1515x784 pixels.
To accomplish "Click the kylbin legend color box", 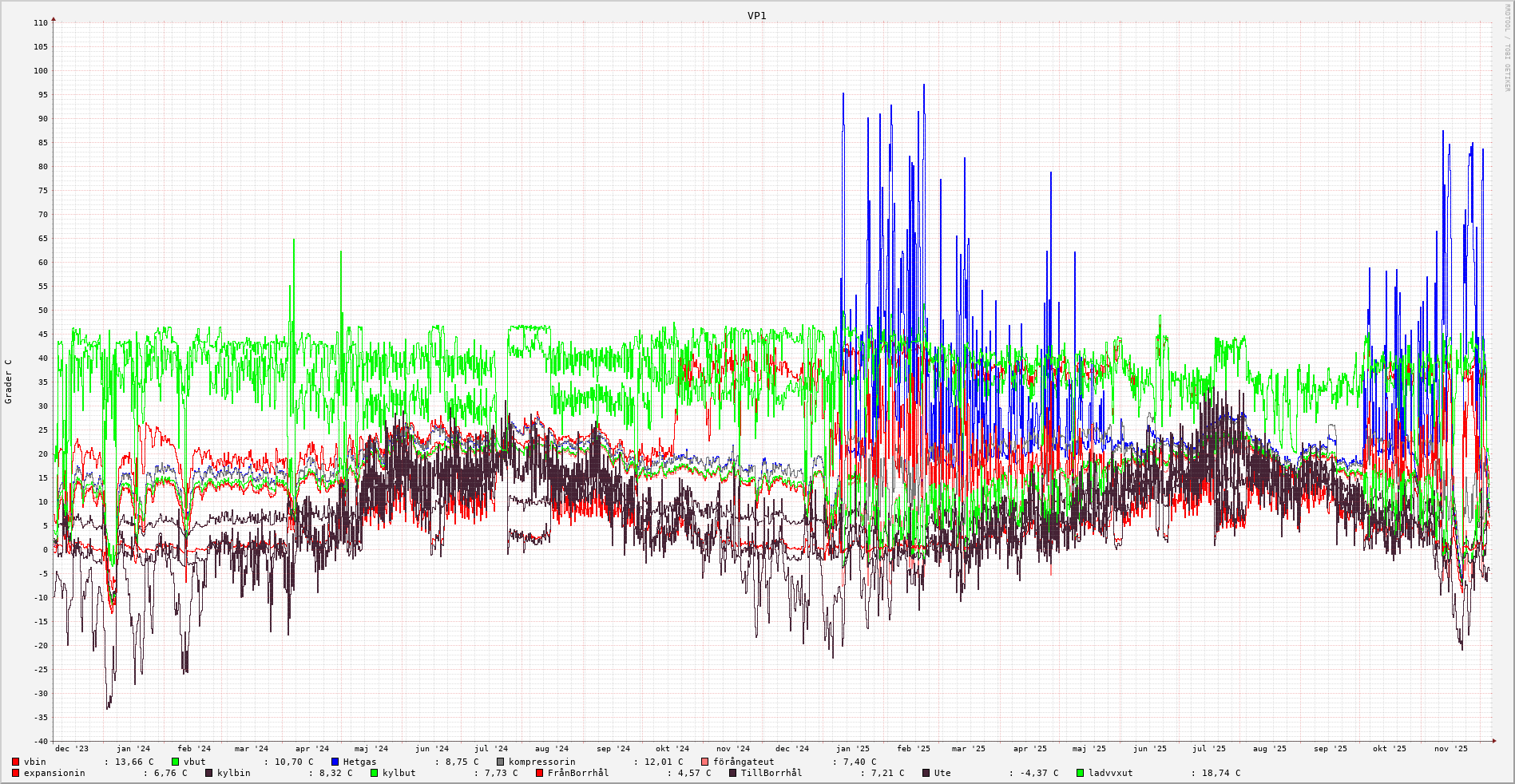I will 208,773.
